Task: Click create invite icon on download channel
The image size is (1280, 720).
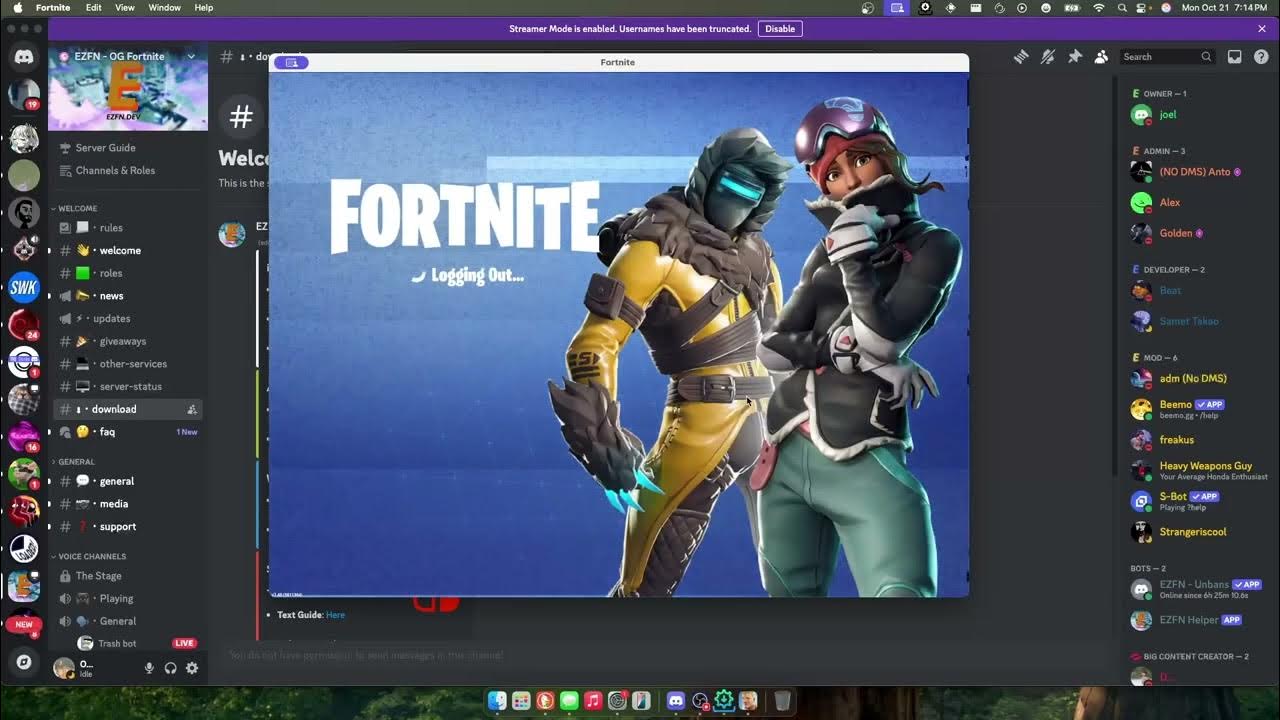Action: (x=192, y=409)
